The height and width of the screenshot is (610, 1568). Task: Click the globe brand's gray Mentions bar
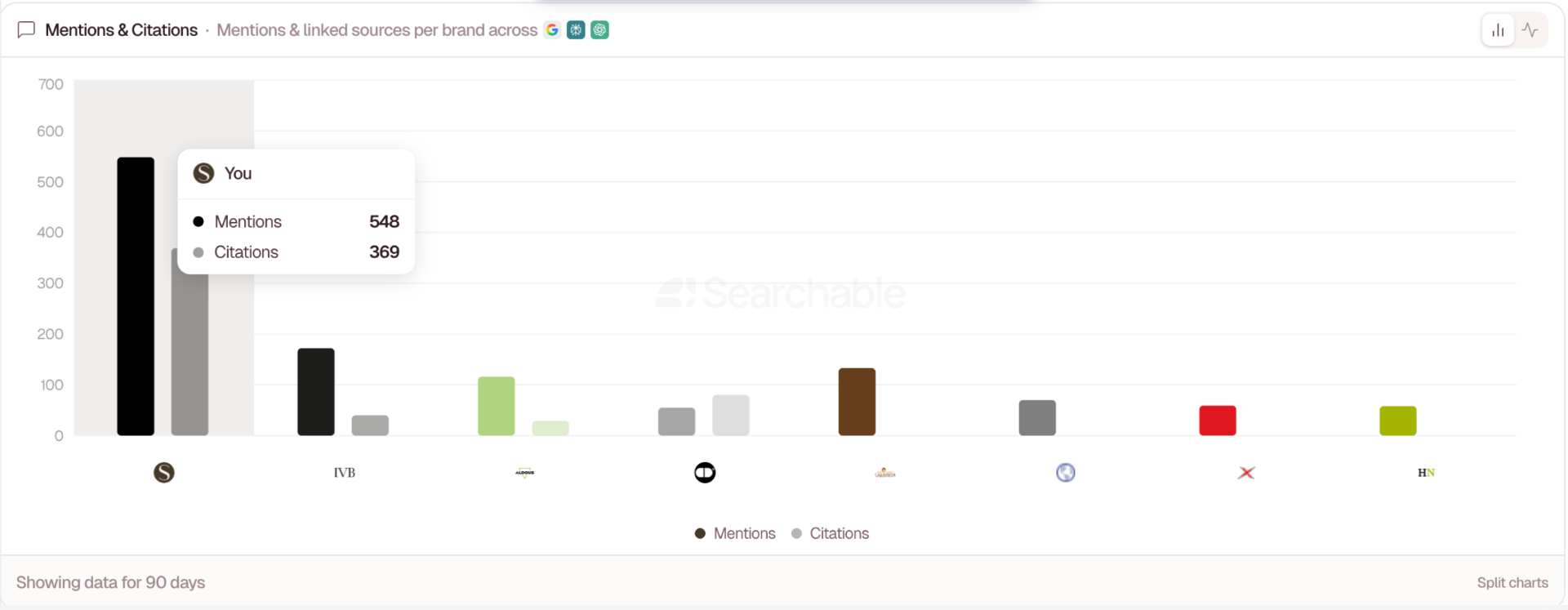1037,417
